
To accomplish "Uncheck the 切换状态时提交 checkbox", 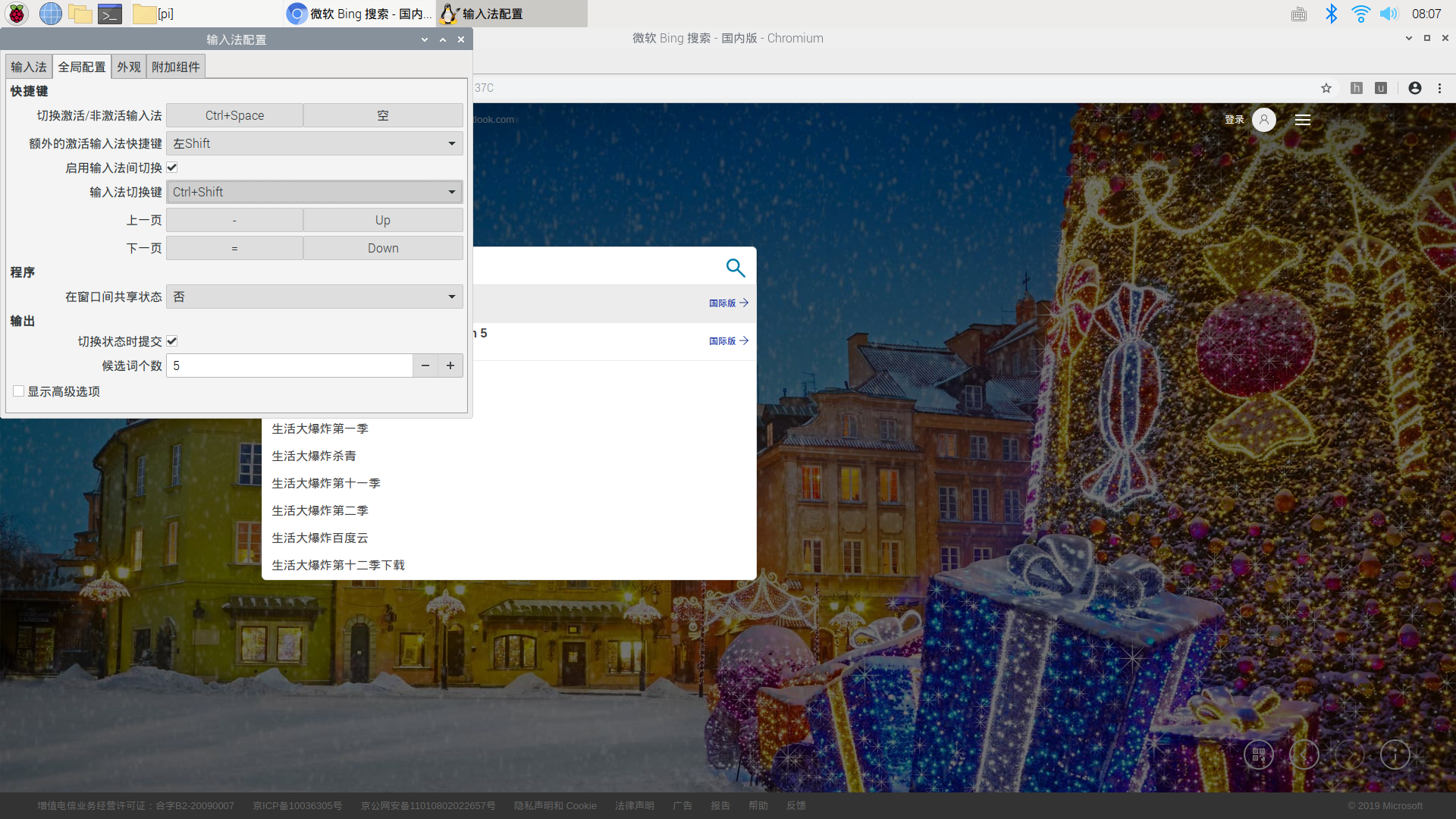I will pyautogui.click(x=172, y=341).
